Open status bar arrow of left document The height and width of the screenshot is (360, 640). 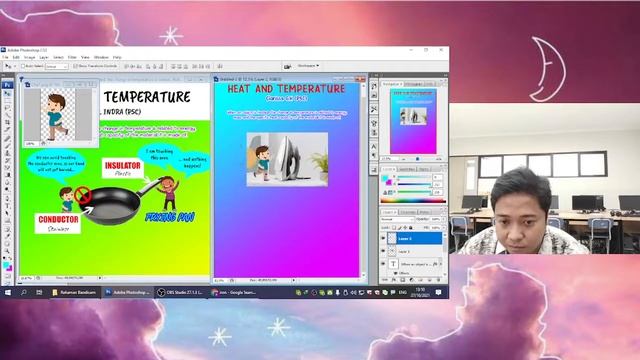click(100, 278)
